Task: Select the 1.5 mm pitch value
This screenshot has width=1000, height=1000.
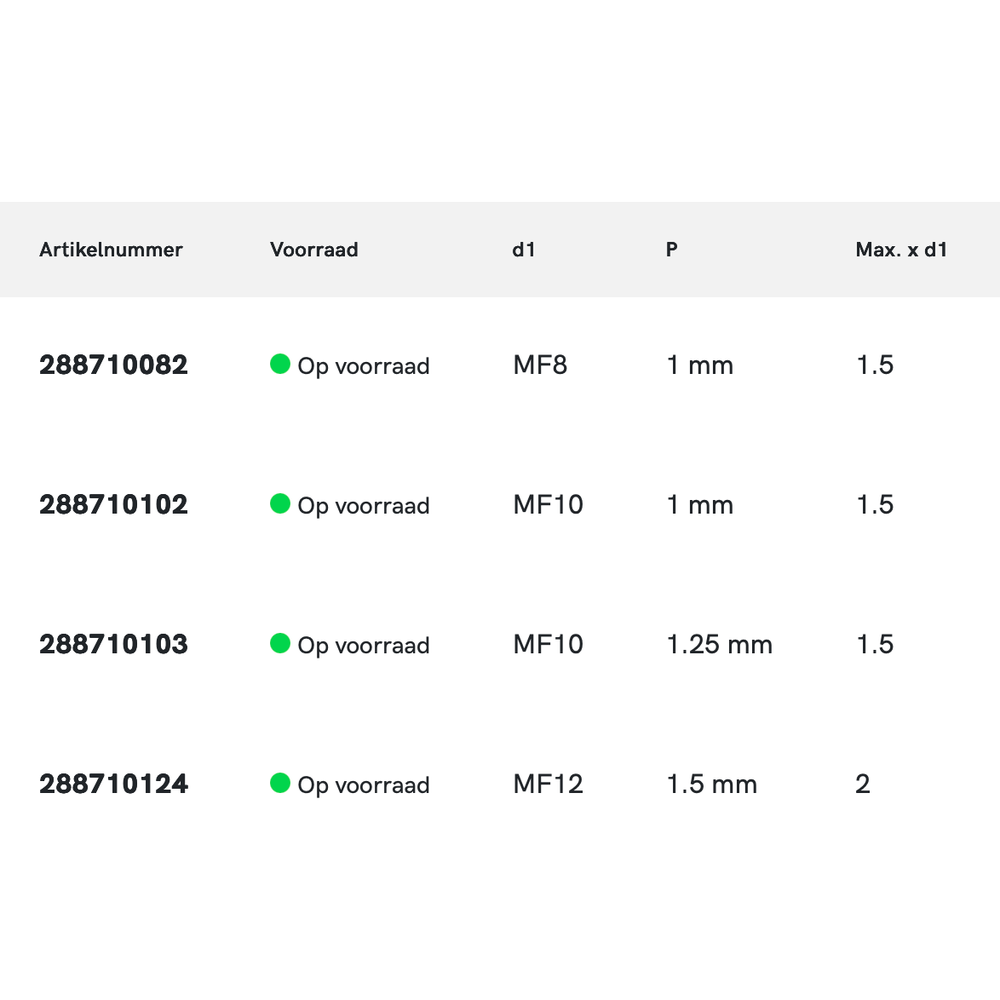Action: pyautogui.click(x=711, y=784)
